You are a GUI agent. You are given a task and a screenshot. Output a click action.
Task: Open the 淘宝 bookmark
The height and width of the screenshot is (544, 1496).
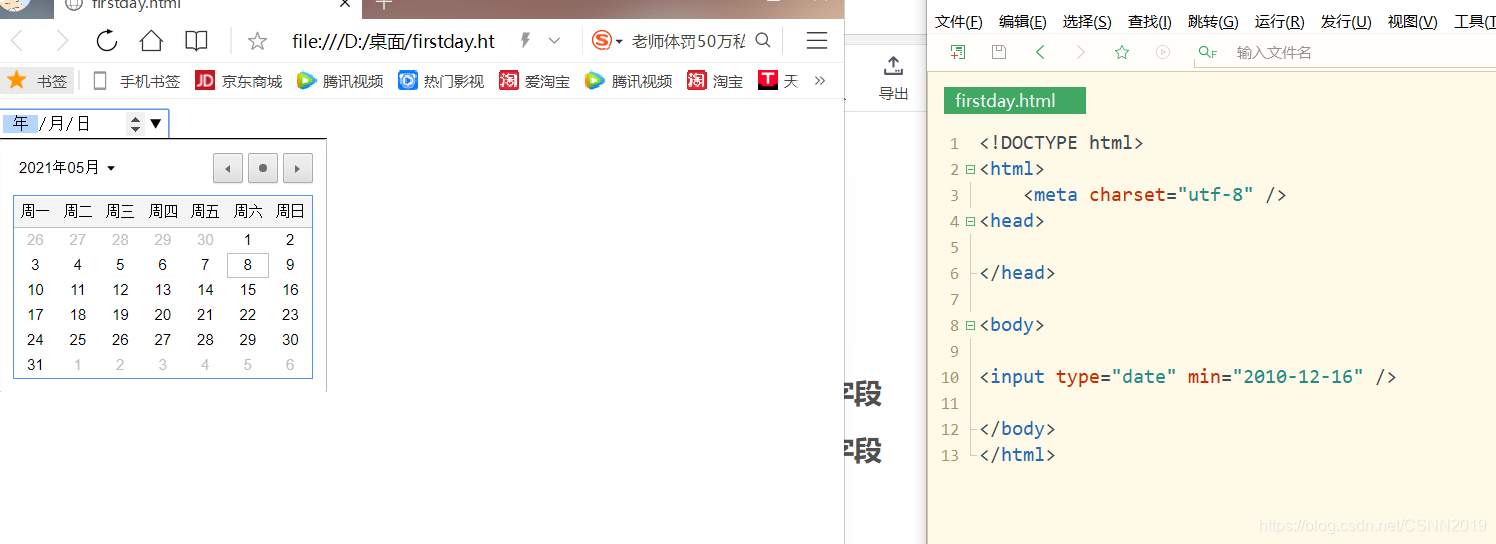pyautogui.click(x=715, y=81)
